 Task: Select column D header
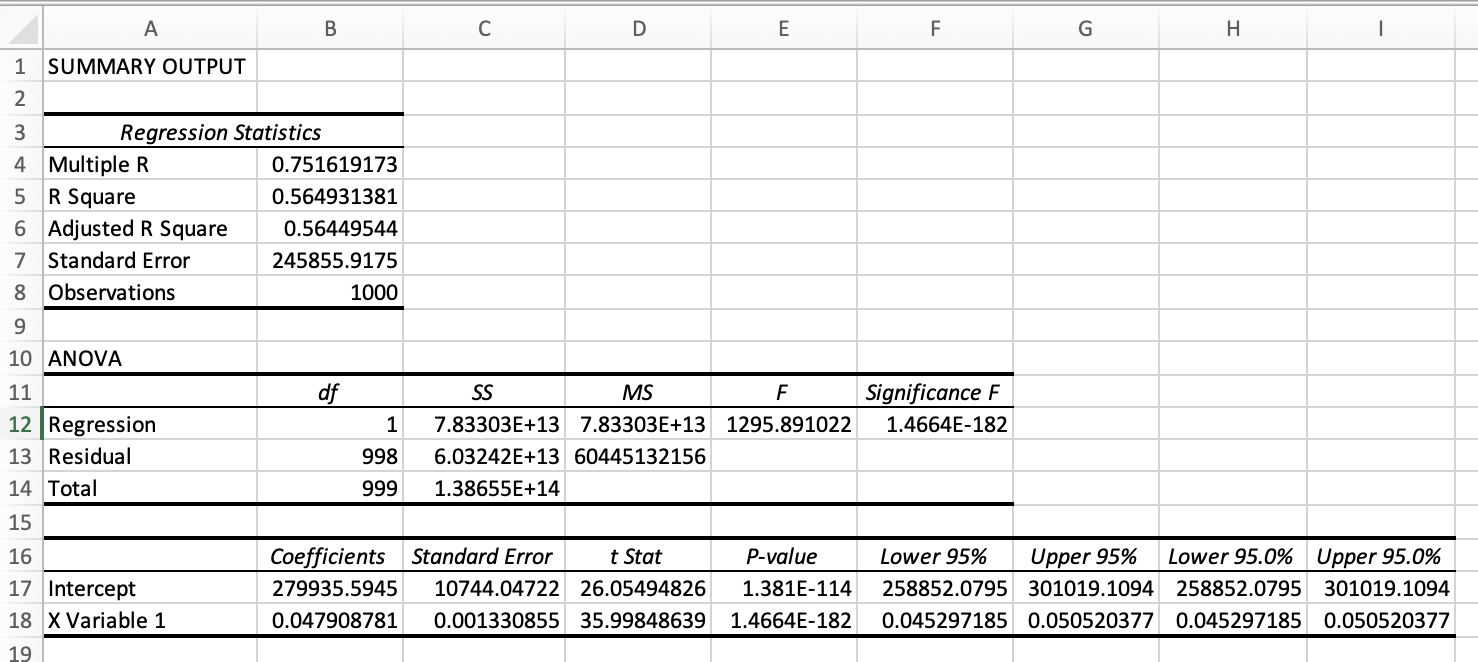point(637,31)
